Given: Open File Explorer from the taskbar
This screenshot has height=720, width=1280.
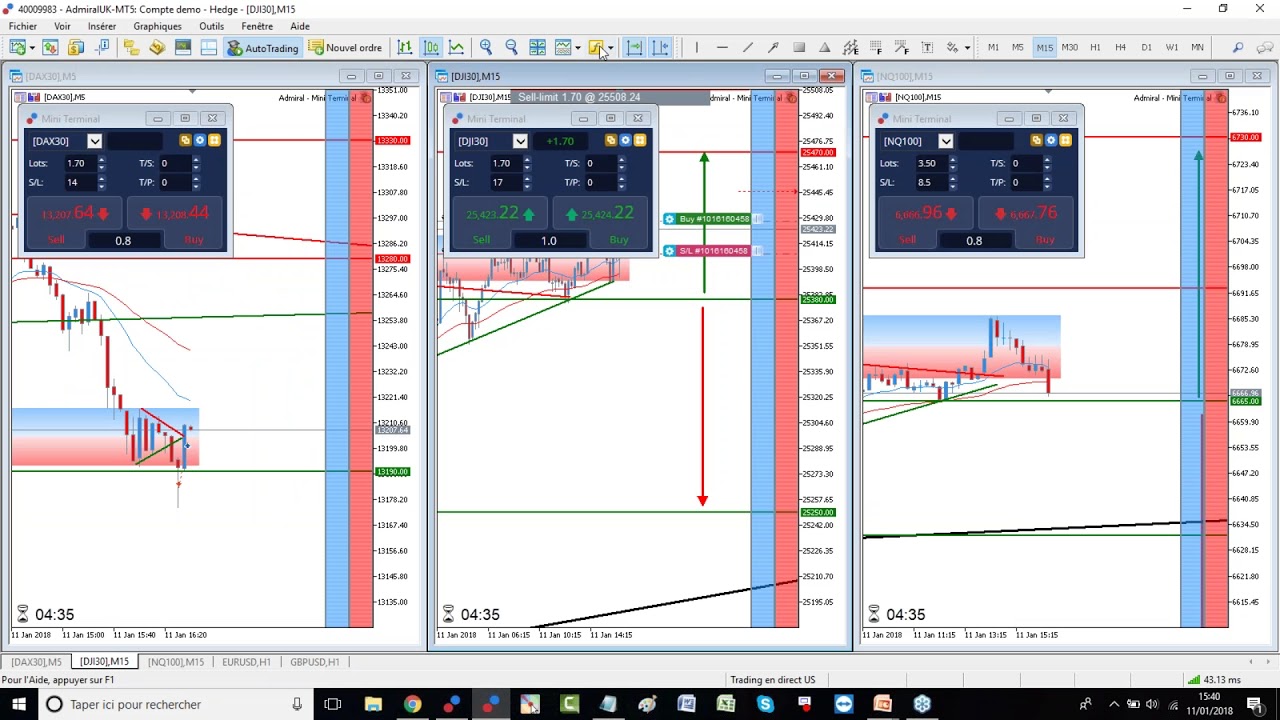Looking at the screenshot, I should click(x=373, y=704).
